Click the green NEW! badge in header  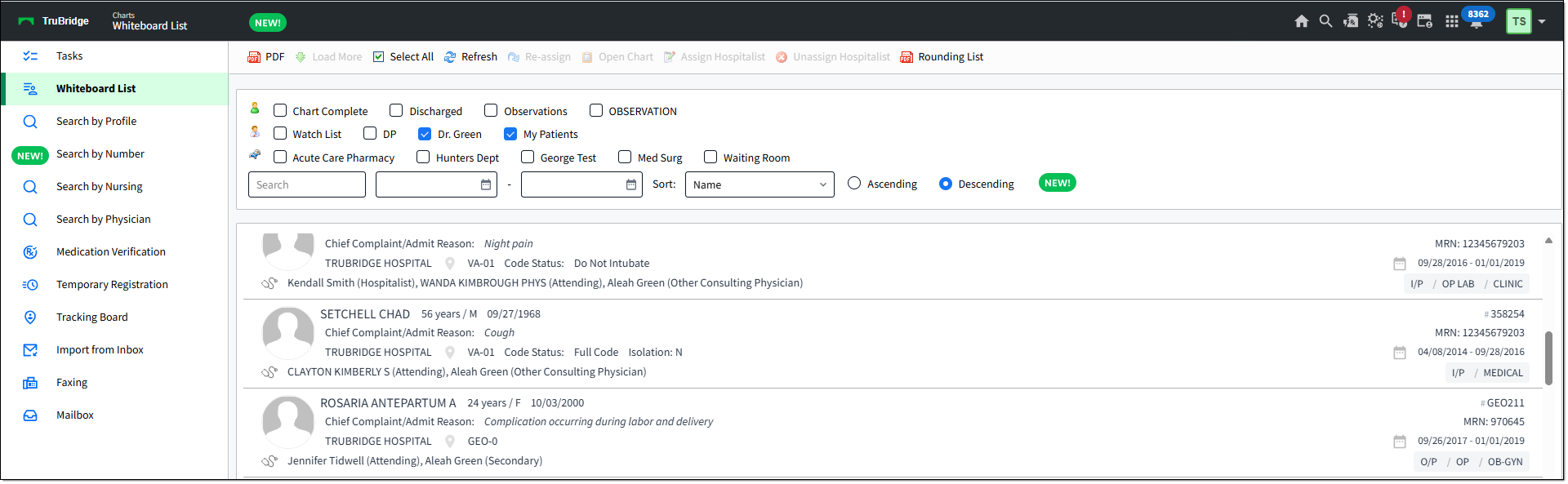pos(268,23)
